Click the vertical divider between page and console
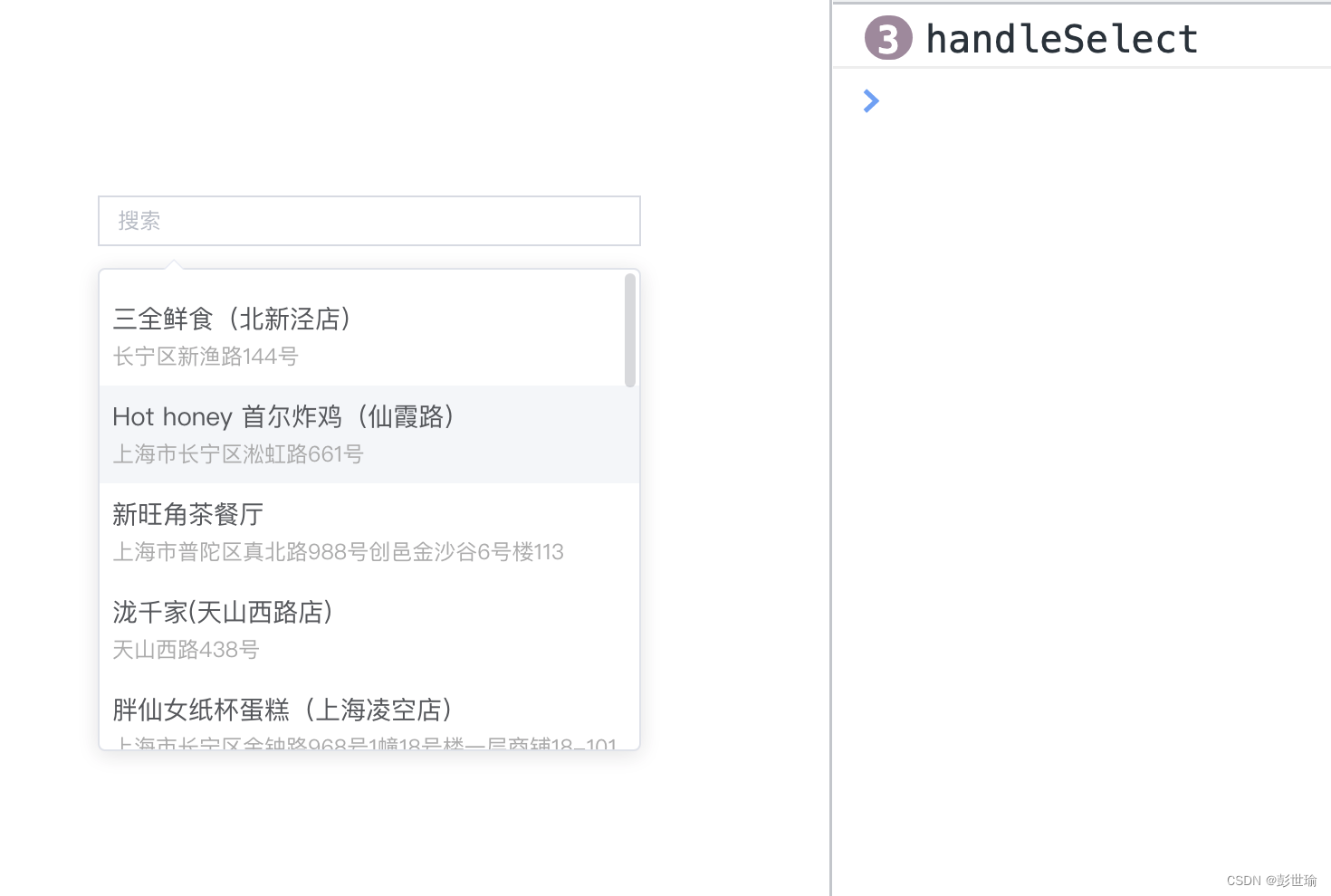 coord(831,448)
